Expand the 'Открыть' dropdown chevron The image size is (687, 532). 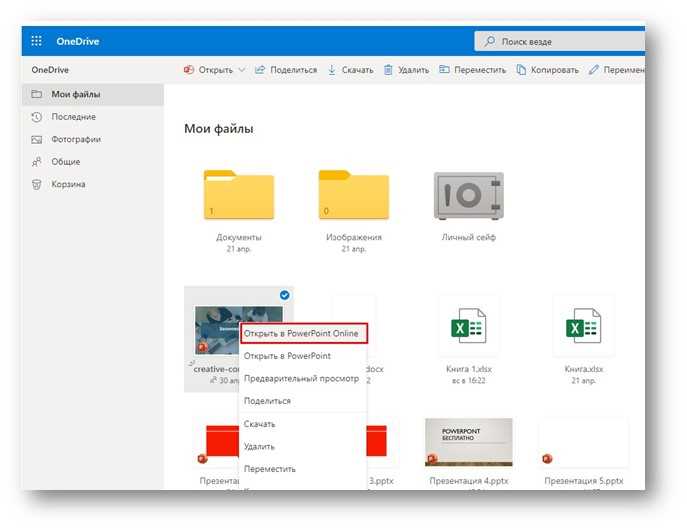(242, 70)
